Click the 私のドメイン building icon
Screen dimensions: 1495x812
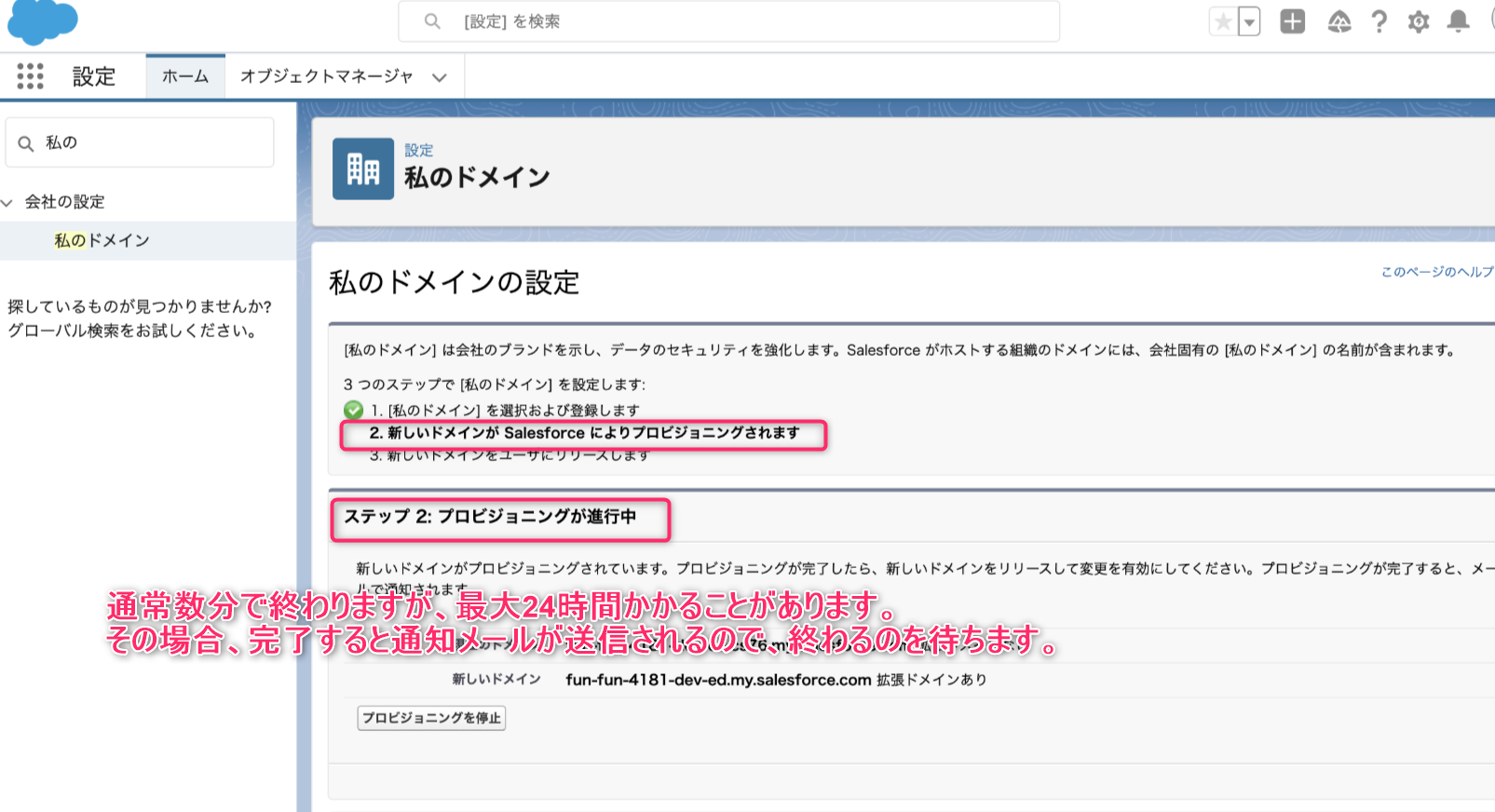click(x=363, y=169)
